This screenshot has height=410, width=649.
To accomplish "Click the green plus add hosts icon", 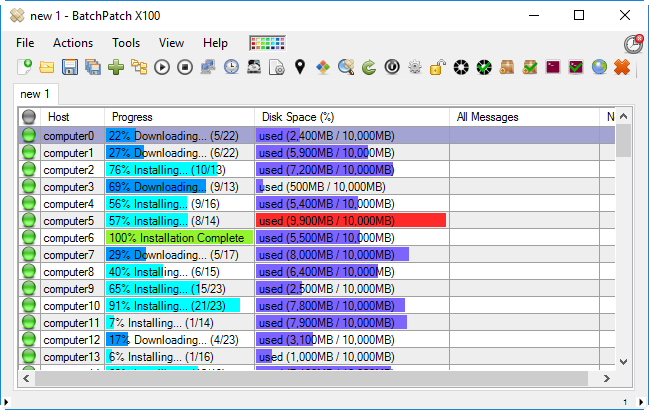I will (x=116, y=68).
